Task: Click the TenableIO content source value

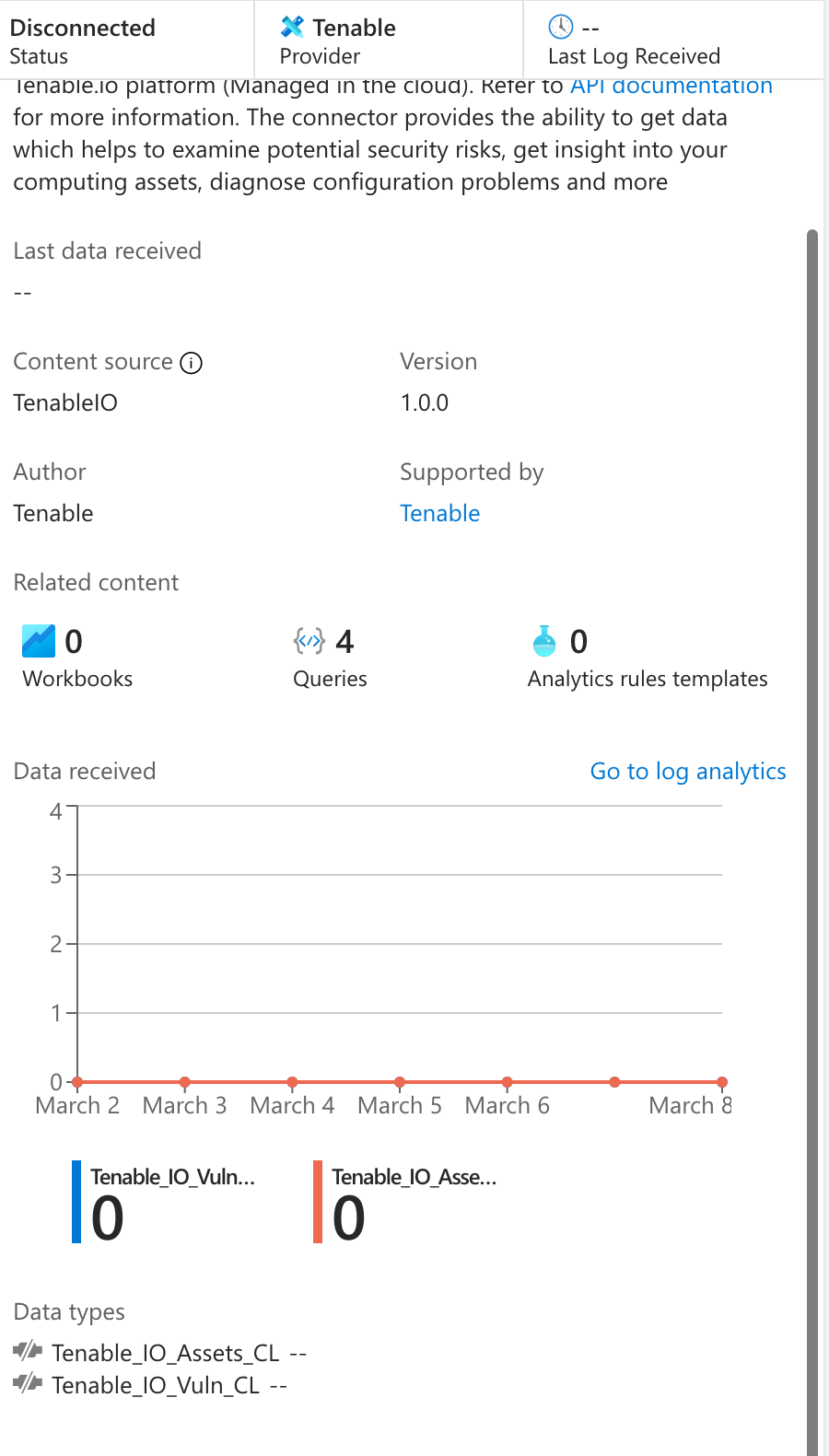Action: [x=65, y=402]
